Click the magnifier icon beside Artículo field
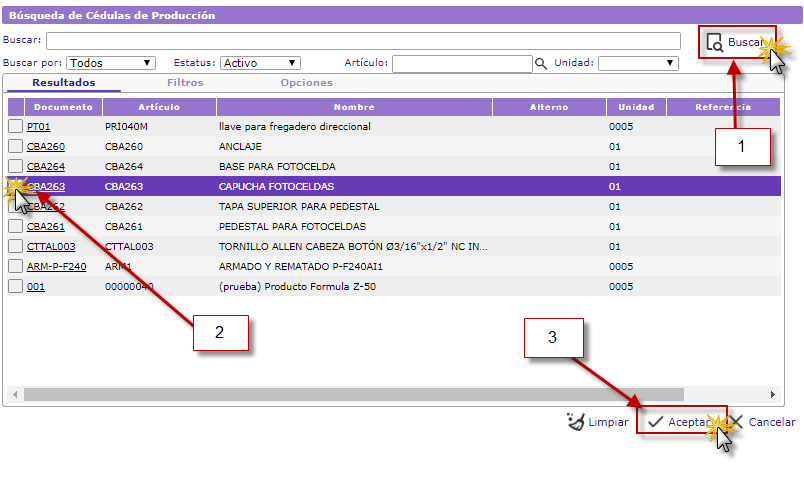 (541, 63)
